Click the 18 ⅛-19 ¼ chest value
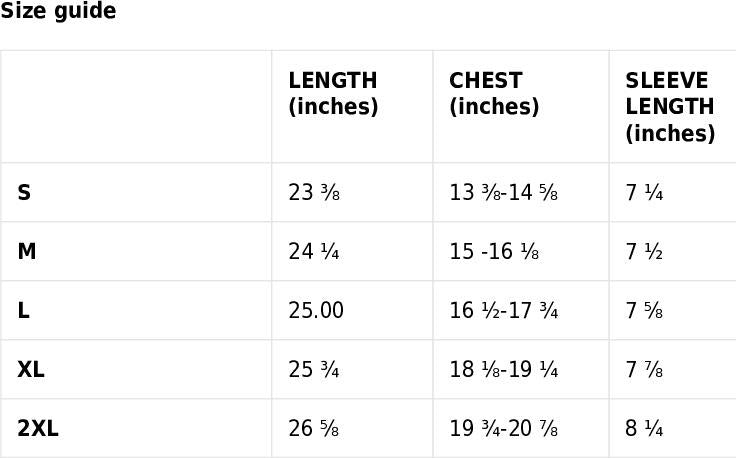The image size is (736, 458). pyautogui.click(x=503, y=370)
